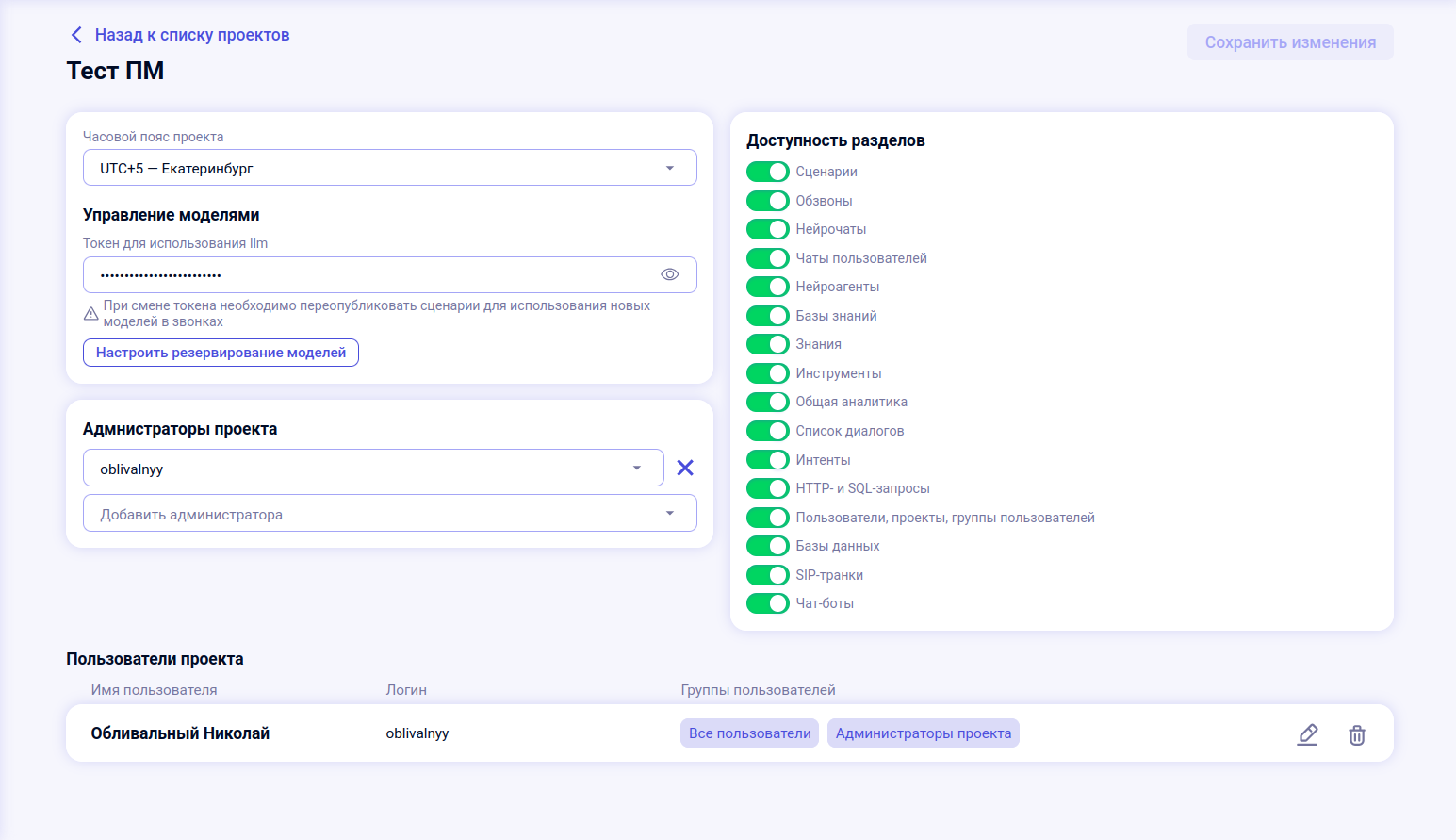Switch off the Интенты section
This screenshot has height=840, width=1456.
coord(768,460)
